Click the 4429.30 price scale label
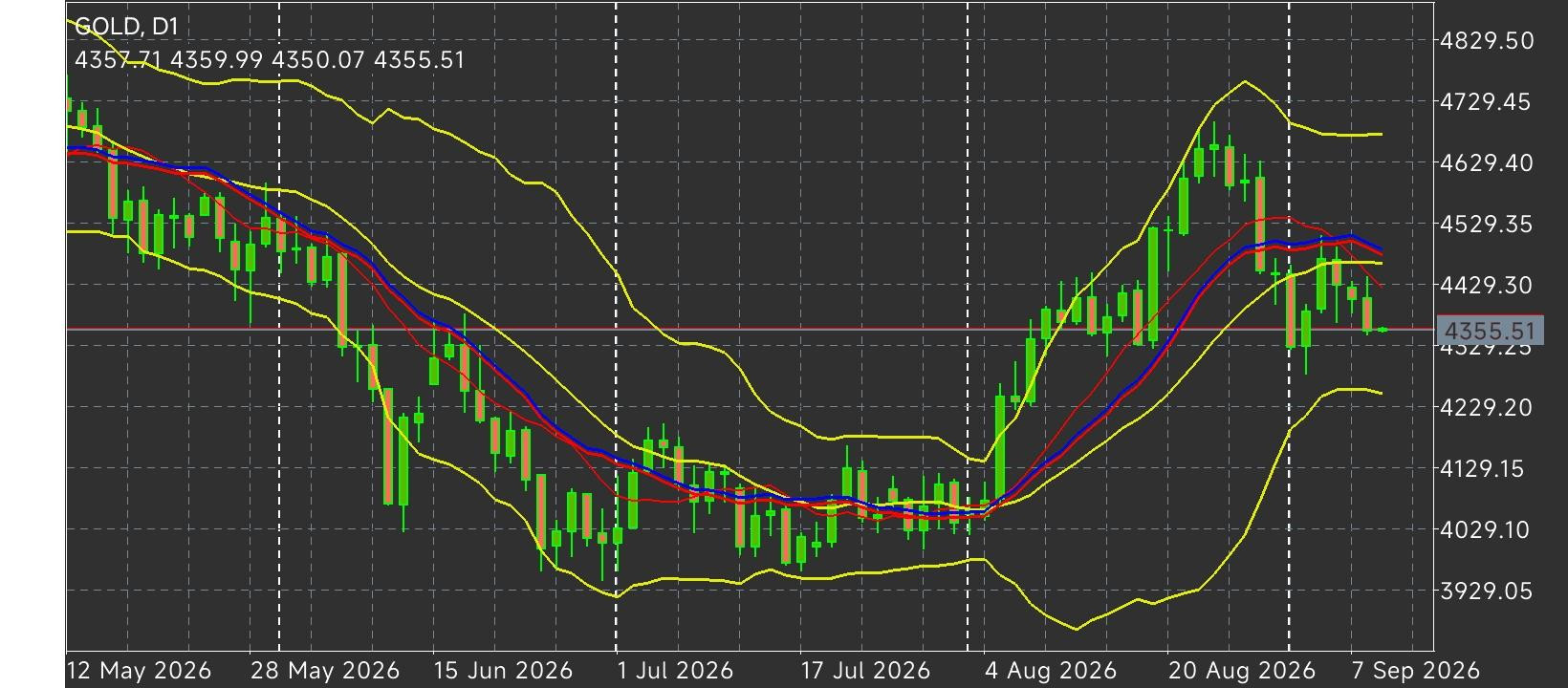This screenshot has width=1568, height=688. tap(1486, 285)
